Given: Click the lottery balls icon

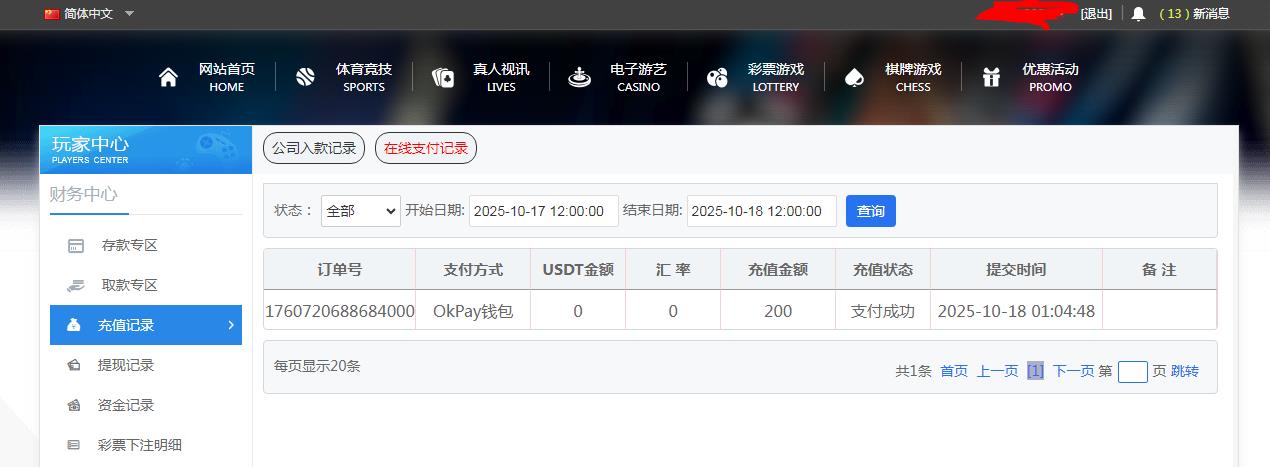Looking at the screenshot, I should 717,78.
